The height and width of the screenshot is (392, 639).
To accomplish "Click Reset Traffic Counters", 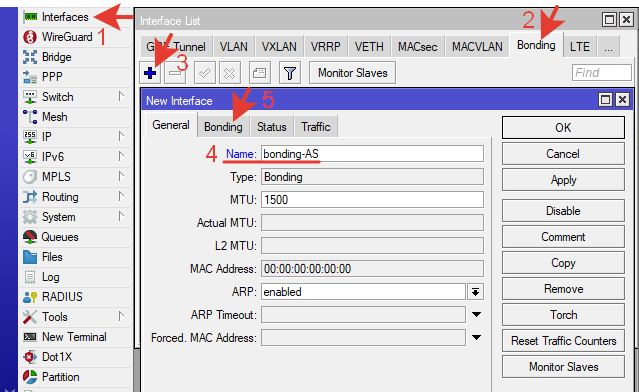I will [x=563, y=341].
